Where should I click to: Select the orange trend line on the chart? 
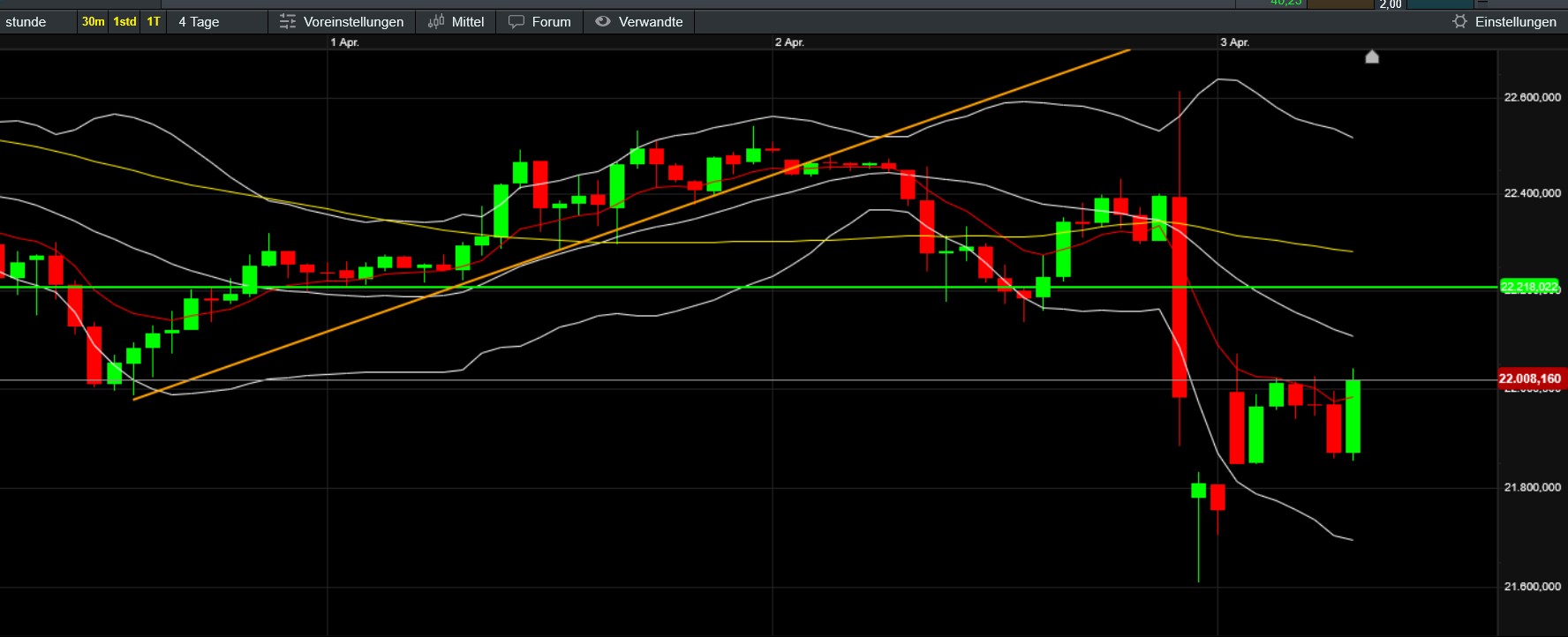631,225
